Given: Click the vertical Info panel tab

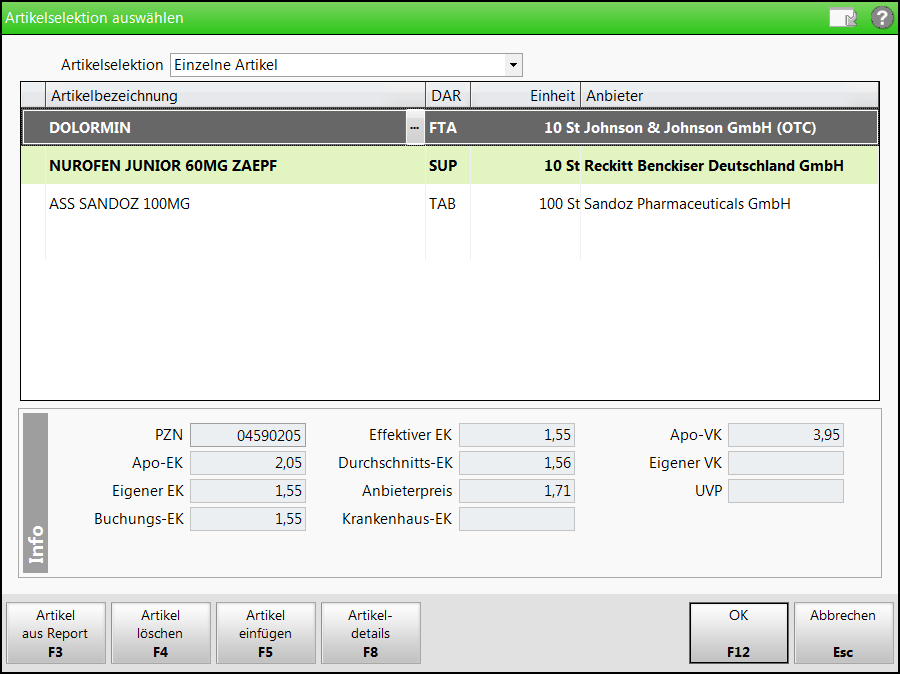Looking at the screenshot, I should coord(36,493).
